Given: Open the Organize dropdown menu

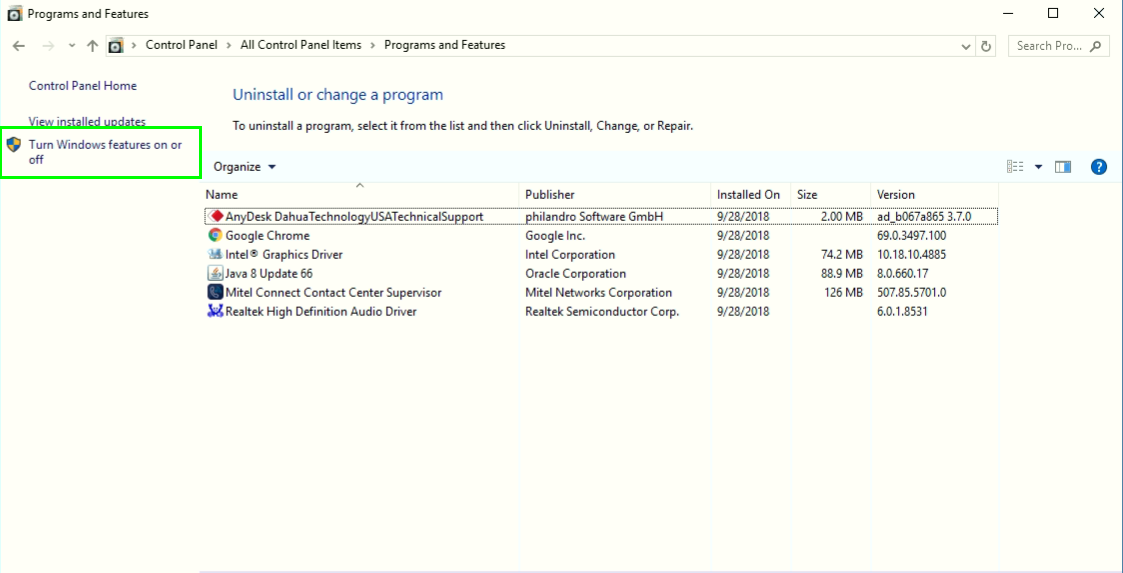Looking at the screenshot, I should point(244,167).
